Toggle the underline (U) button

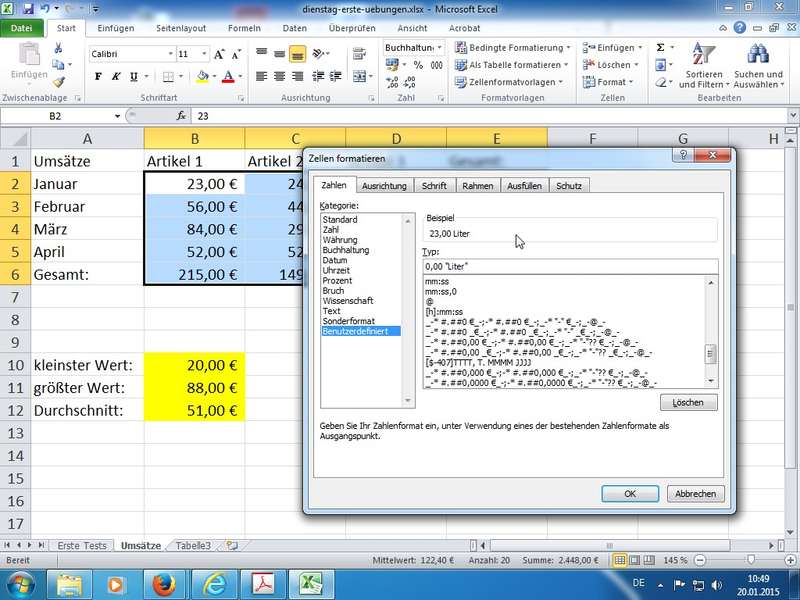pyautogui.click(x=134, y=76)
